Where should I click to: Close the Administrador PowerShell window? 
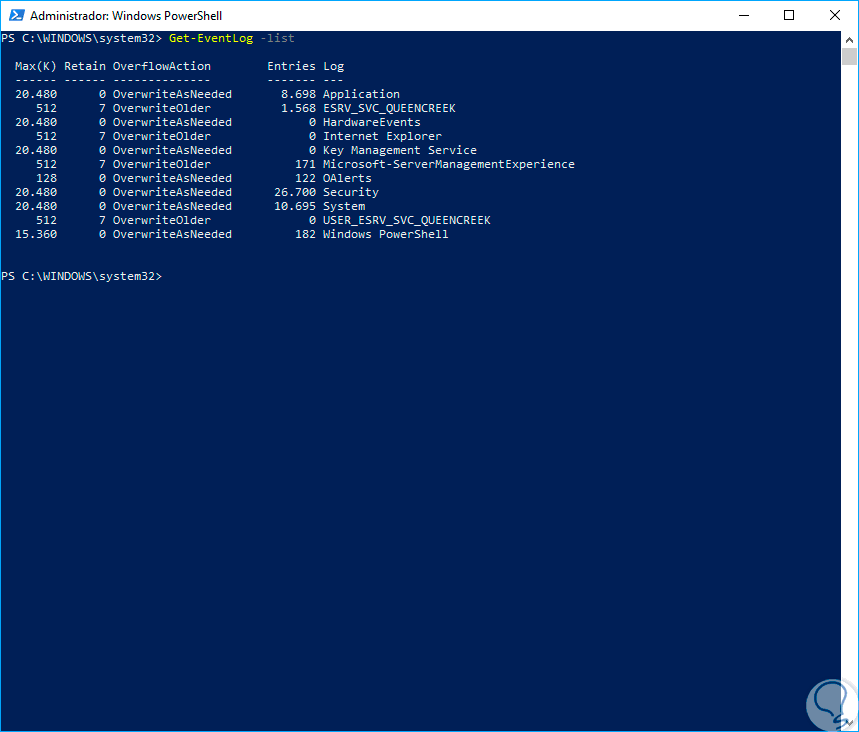835,15
